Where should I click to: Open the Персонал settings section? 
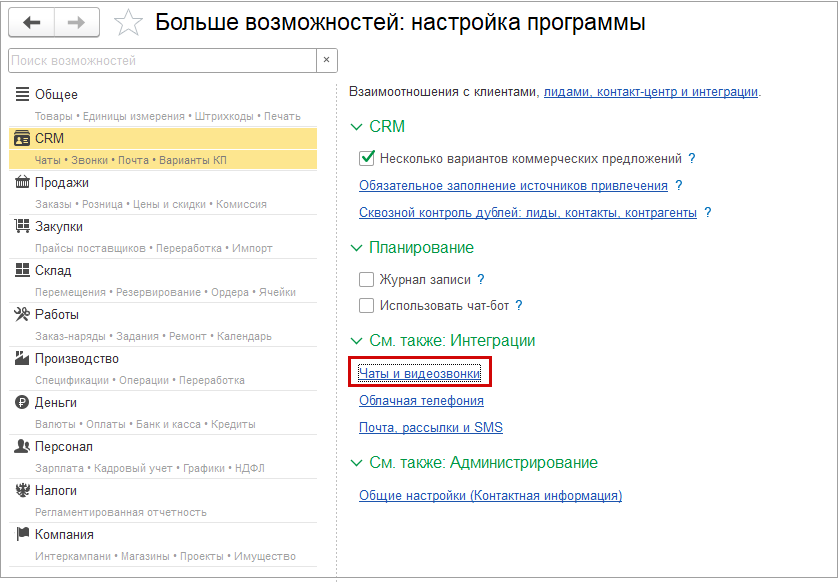(64, 446)
